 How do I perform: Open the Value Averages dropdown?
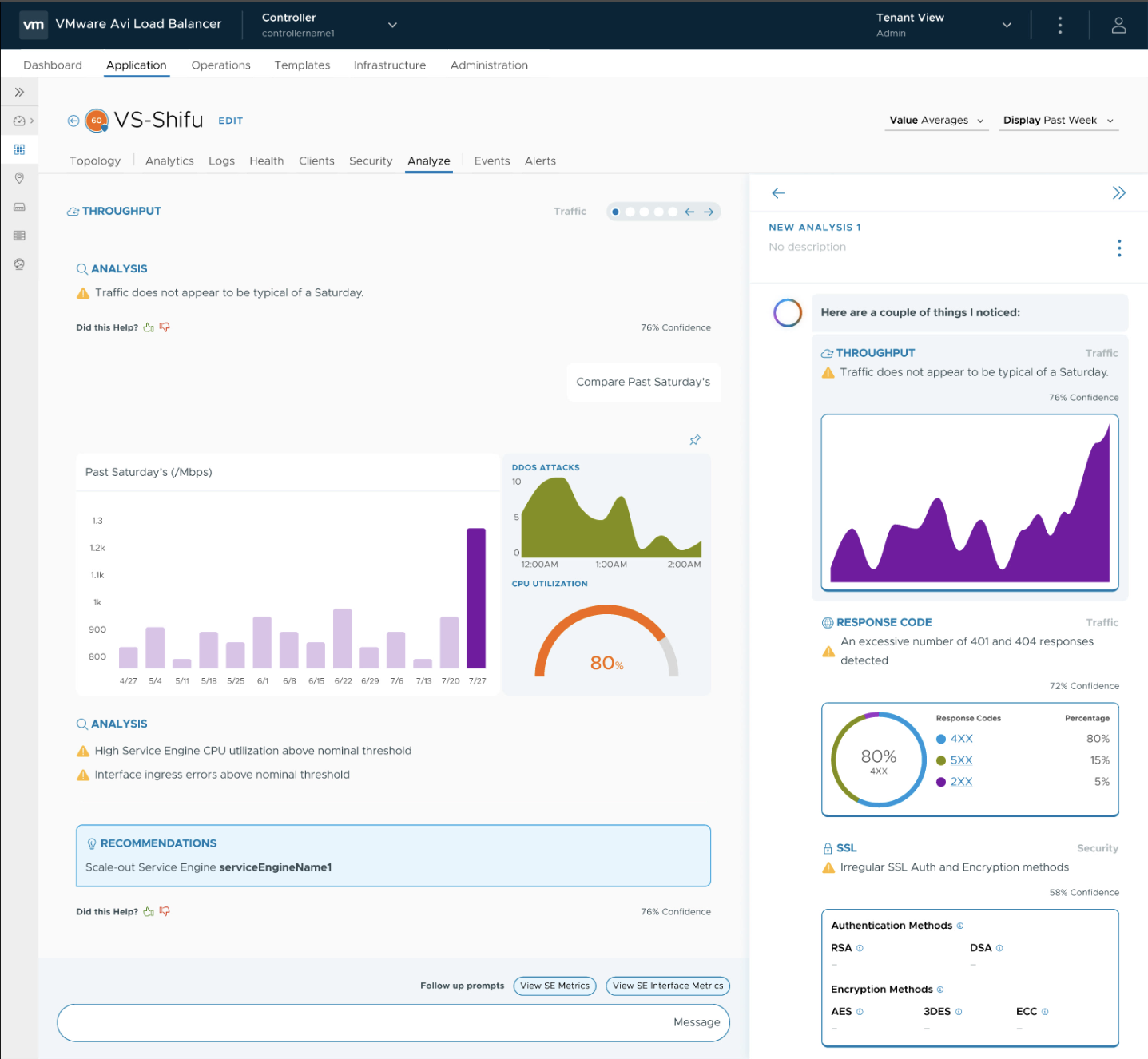[936, 121]
